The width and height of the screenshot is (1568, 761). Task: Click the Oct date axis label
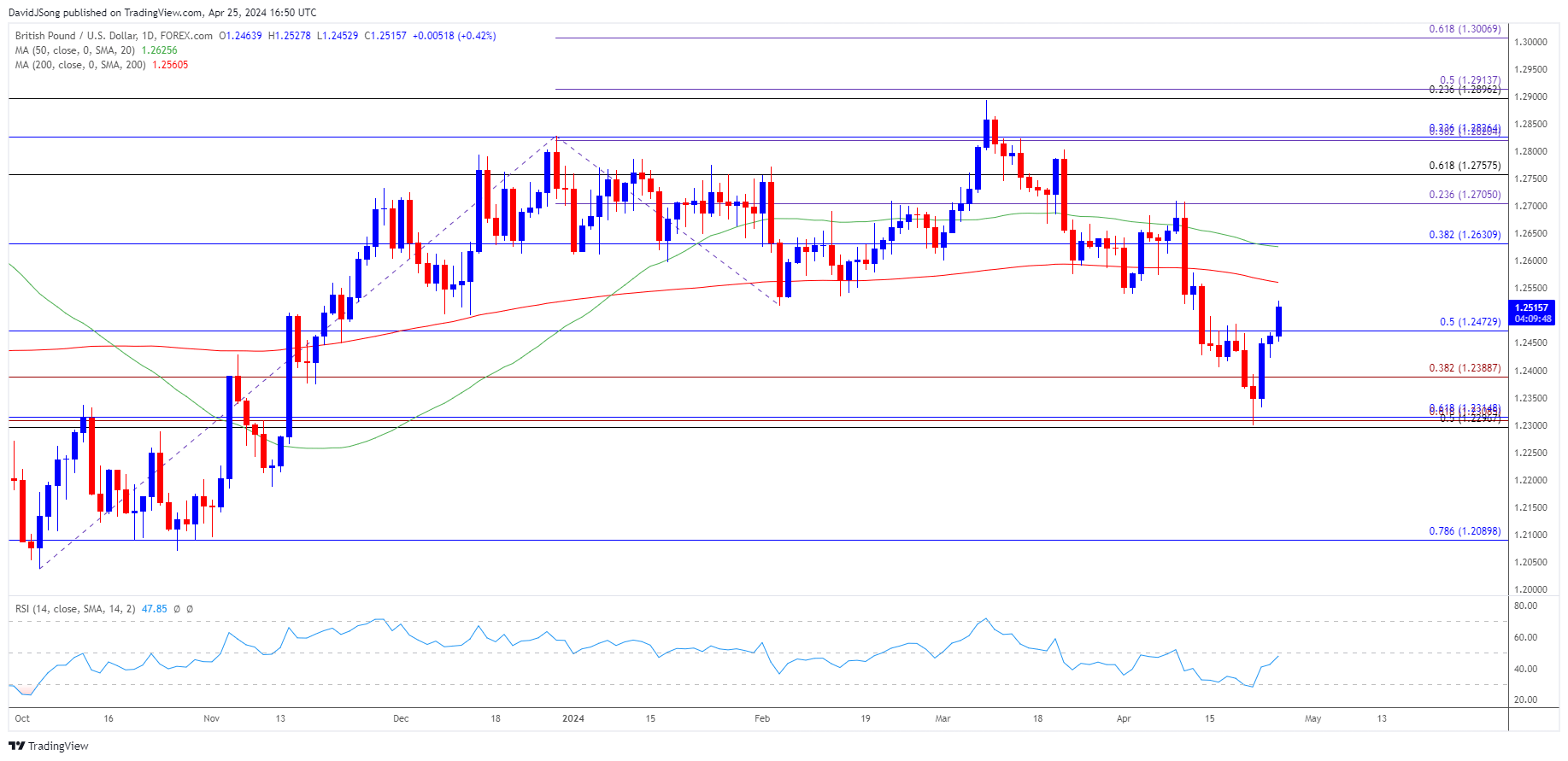click(x=22, y=719)
